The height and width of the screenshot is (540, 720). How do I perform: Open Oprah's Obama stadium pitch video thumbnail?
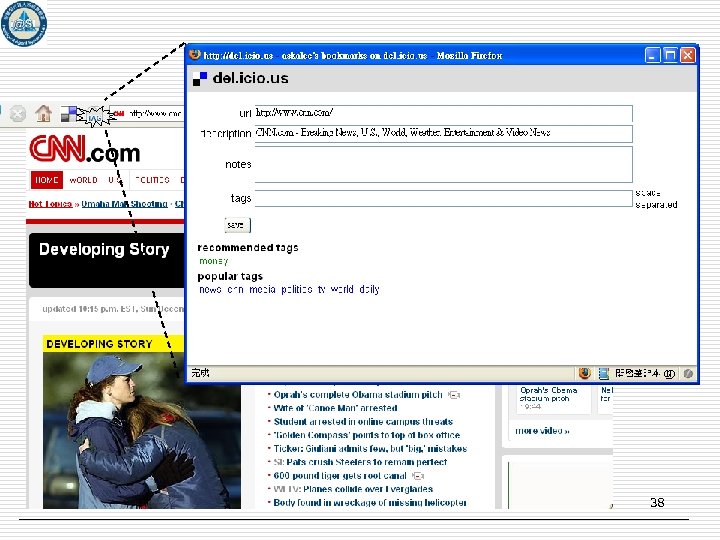(x=553, y=399)
